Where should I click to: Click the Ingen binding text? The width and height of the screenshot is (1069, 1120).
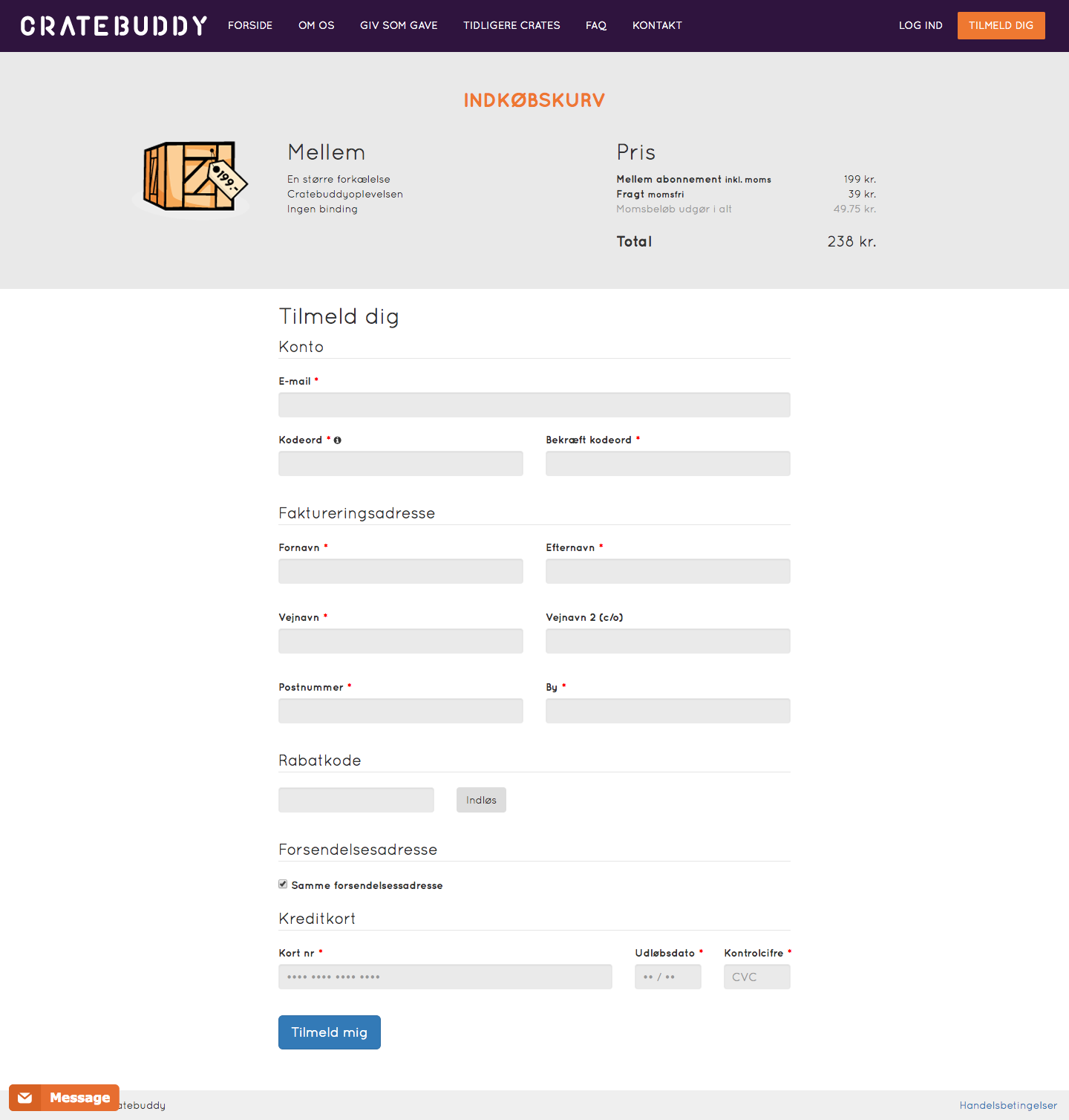pos(322,209)
